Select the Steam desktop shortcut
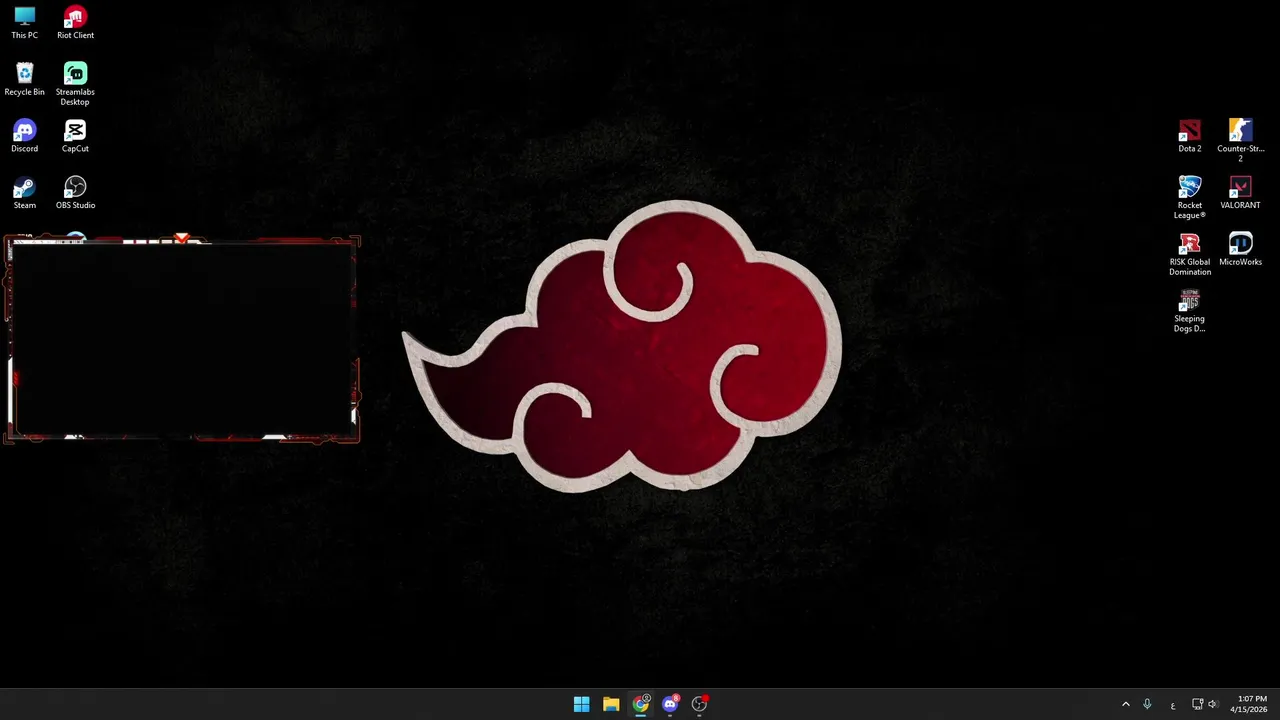The image size is (1280, 720). coord(25,194)
